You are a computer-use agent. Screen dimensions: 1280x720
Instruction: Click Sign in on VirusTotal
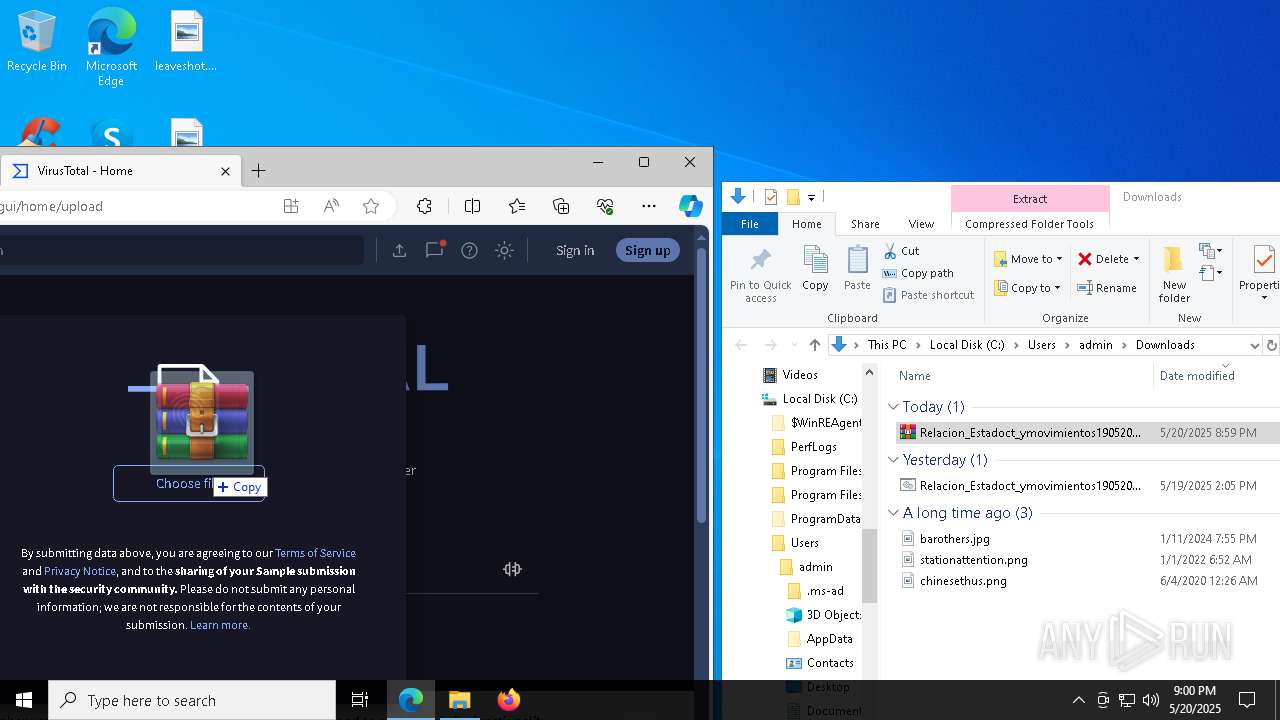575,250
